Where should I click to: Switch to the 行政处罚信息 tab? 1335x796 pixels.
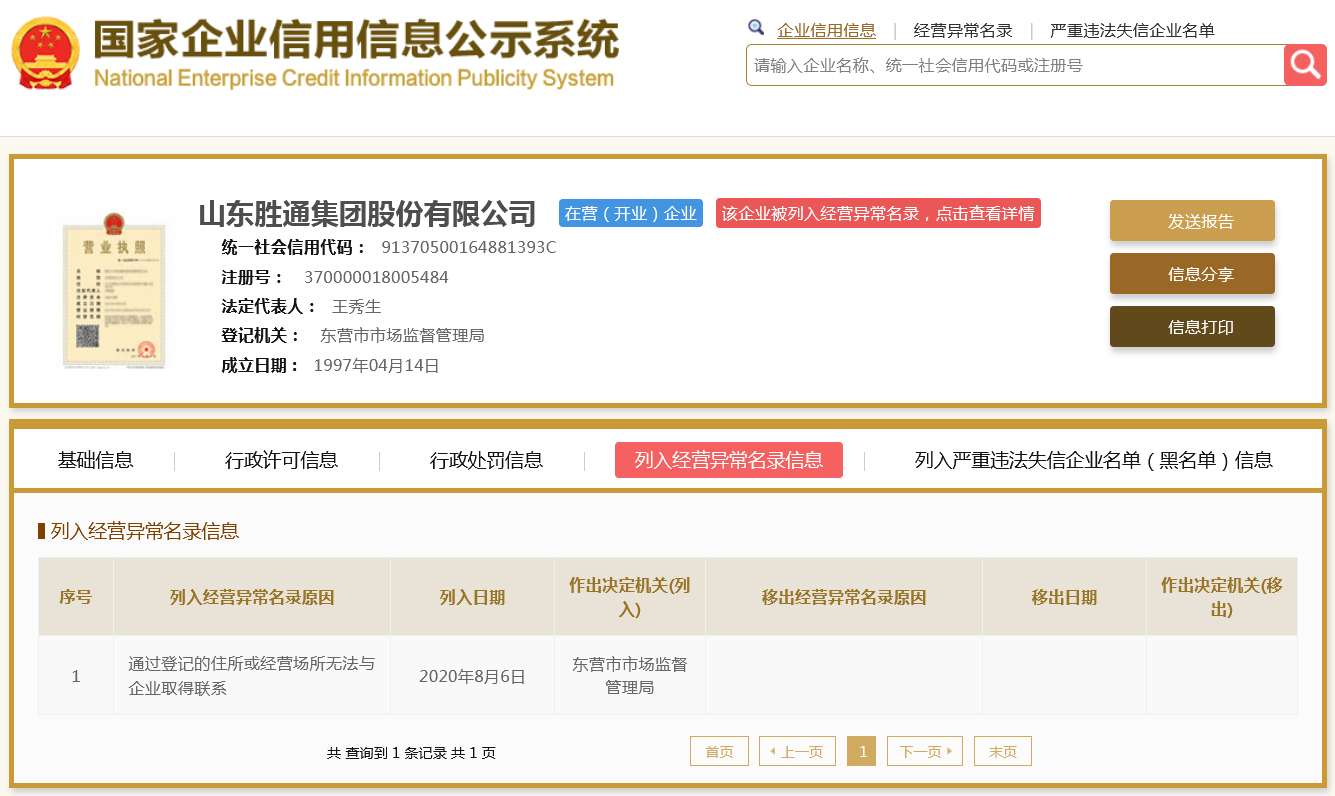pyautogui.click(x=487, y=460)
